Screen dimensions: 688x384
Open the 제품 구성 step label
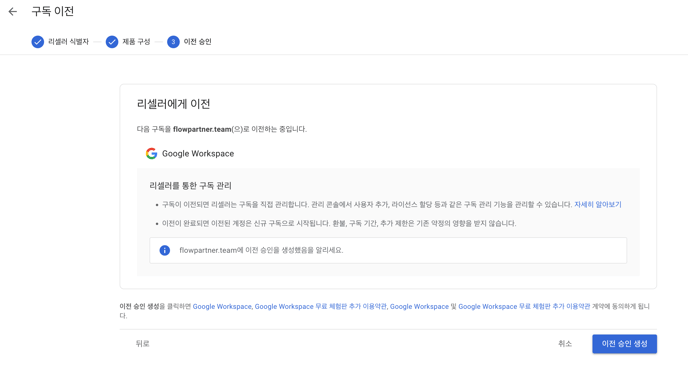(136, 42)
